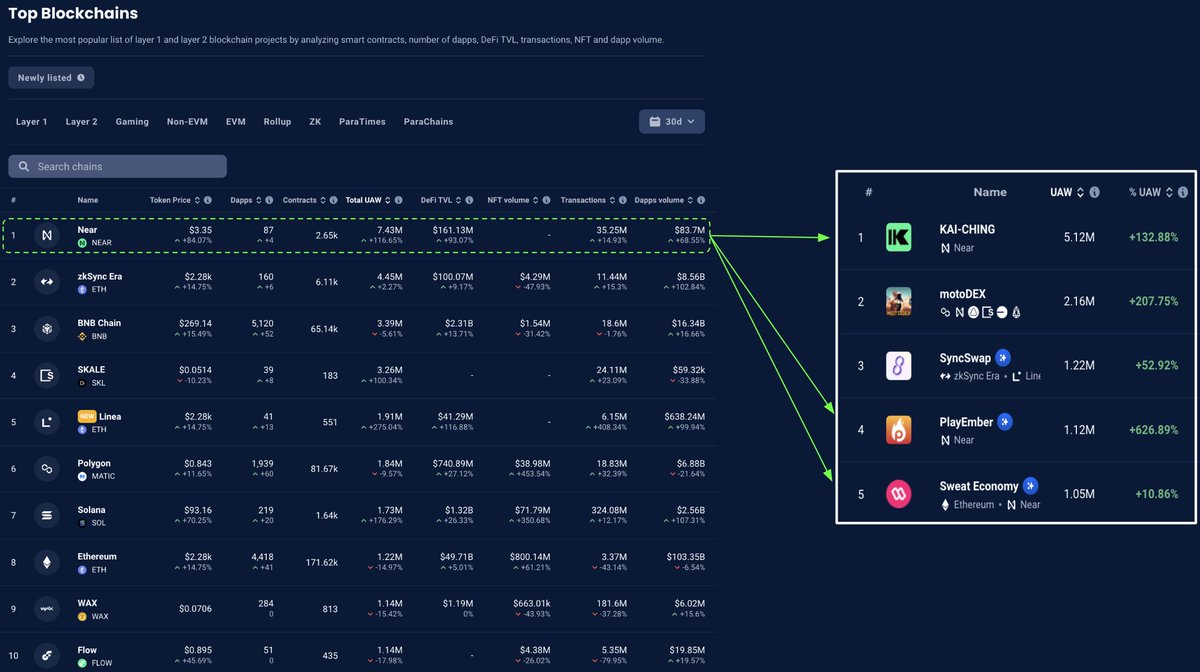Click the Top Blockchains heading

[x=73, y=14]
